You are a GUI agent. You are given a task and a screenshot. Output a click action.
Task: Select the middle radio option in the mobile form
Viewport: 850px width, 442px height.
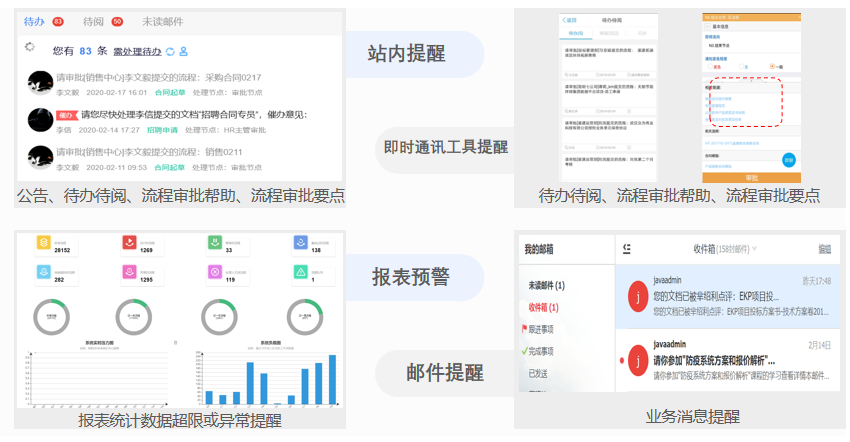(740, 67)
